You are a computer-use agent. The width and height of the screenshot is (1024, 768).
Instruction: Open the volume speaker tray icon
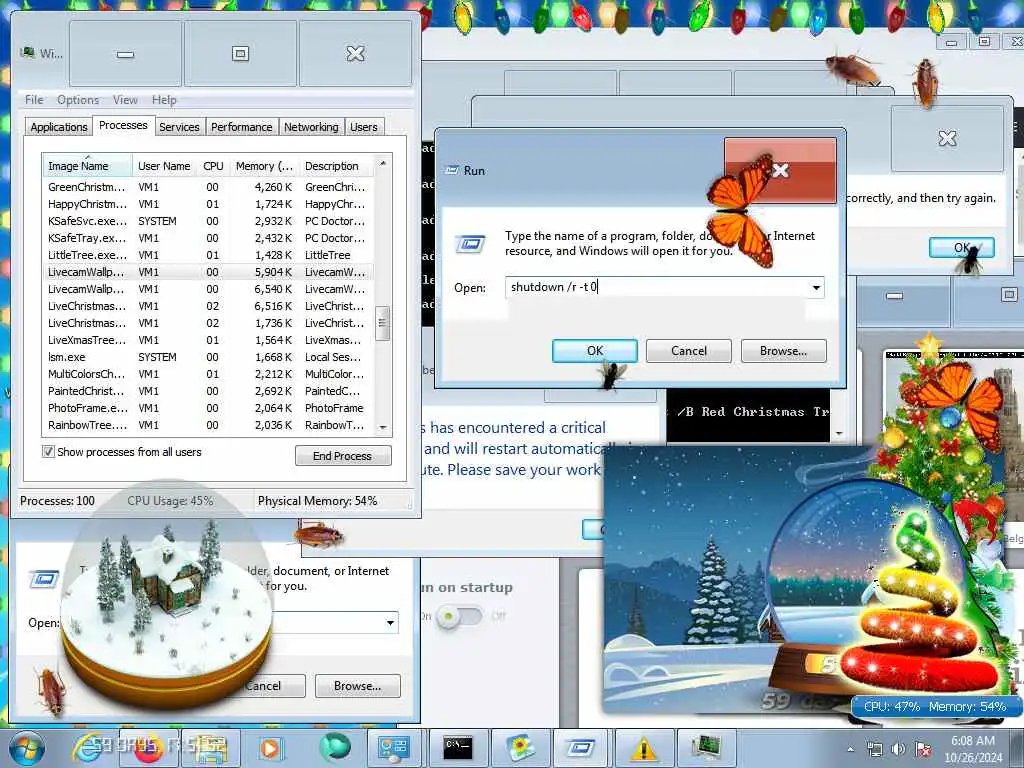point(899,749)
